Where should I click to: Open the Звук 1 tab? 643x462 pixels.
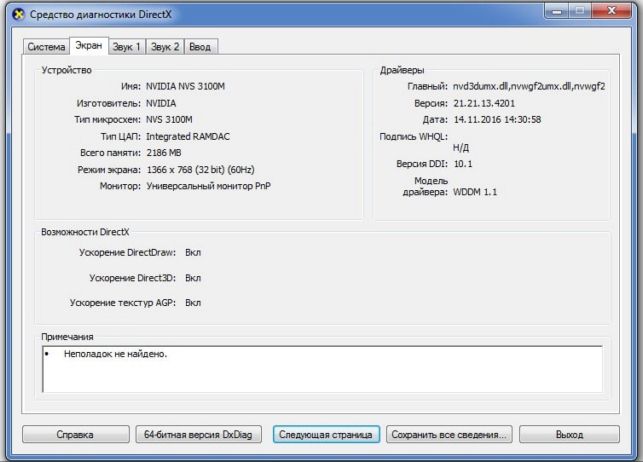click(x=127, y=47)
